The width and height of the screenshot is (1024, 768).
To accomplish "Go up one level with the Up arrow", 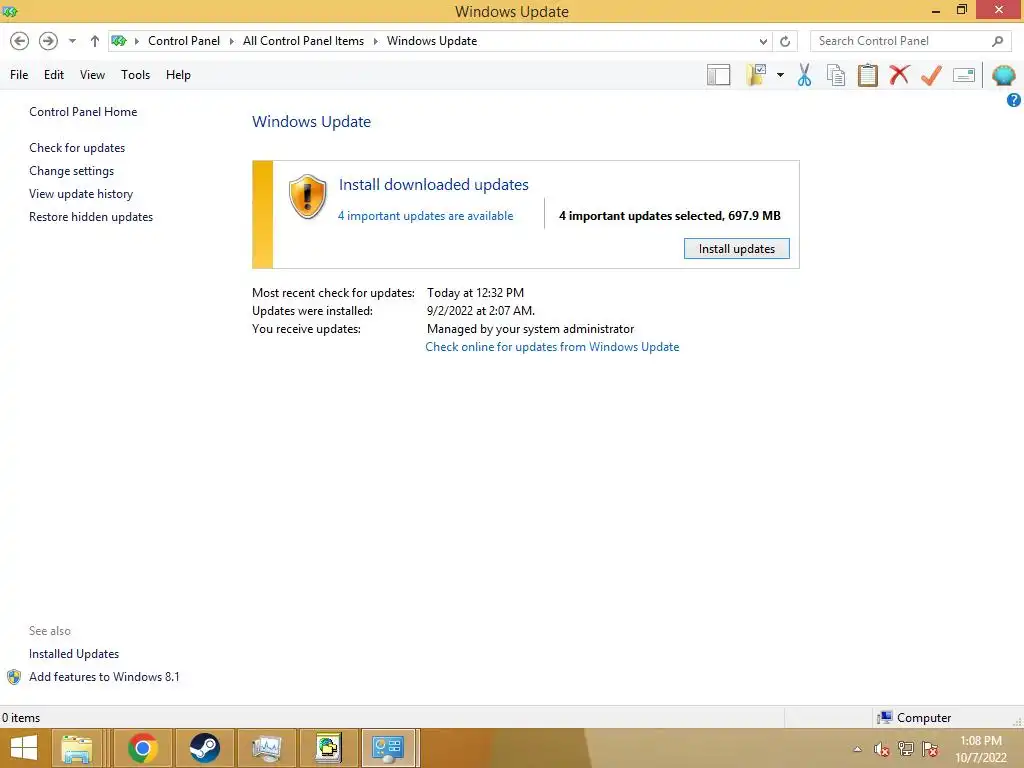I will coord(95,41).
